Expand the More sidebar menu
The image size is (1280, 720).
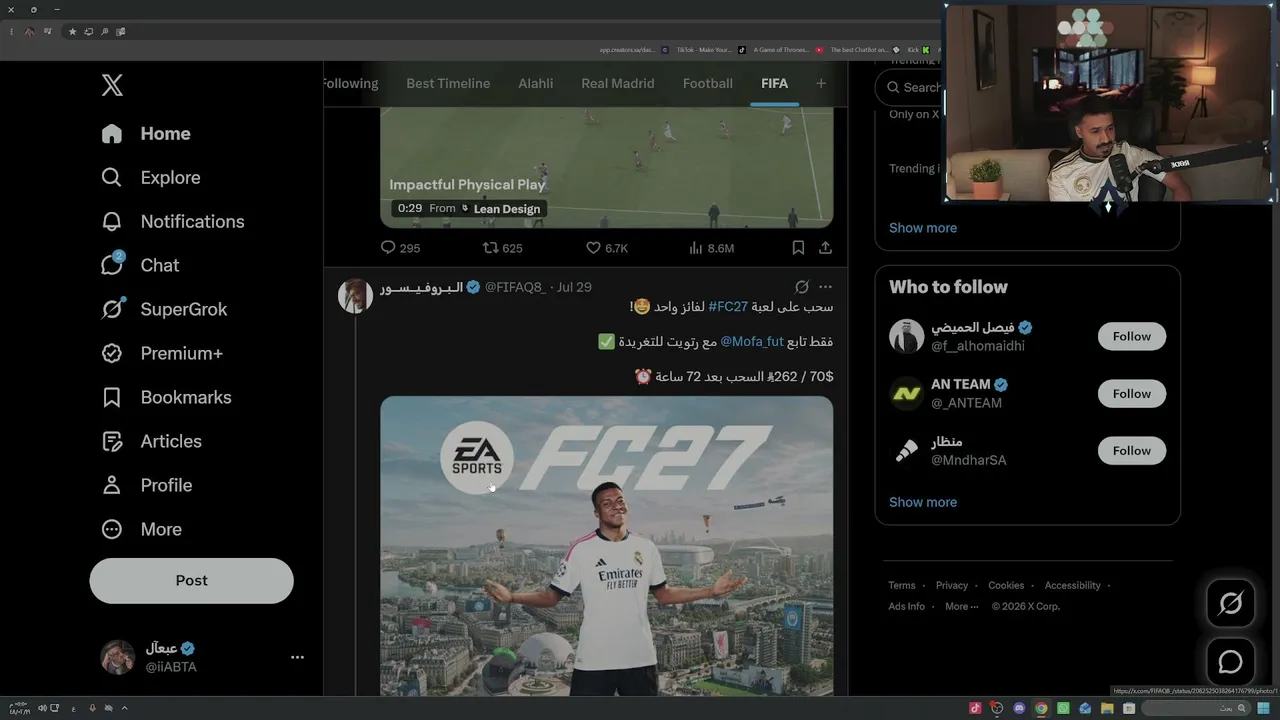[141, 530]
